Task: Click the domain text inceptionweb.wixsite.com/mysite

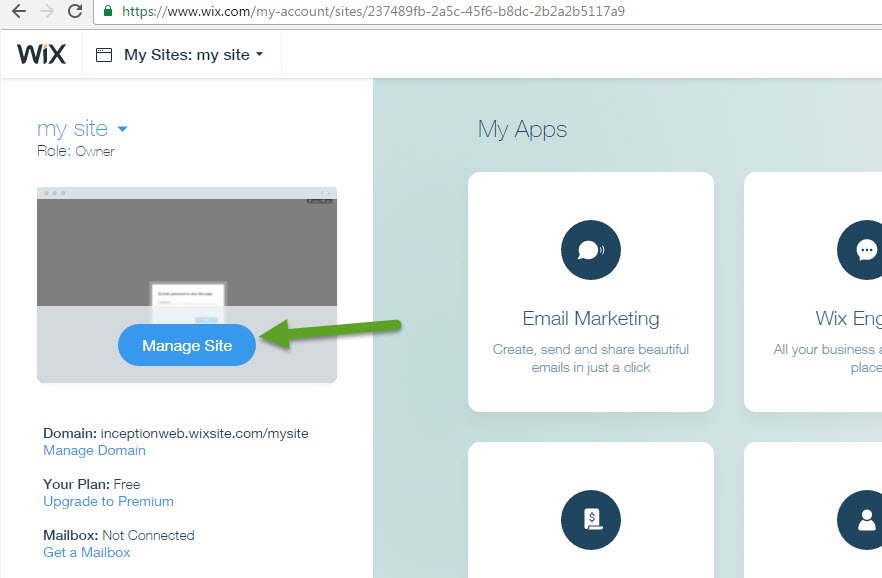Action: (204, 434)
